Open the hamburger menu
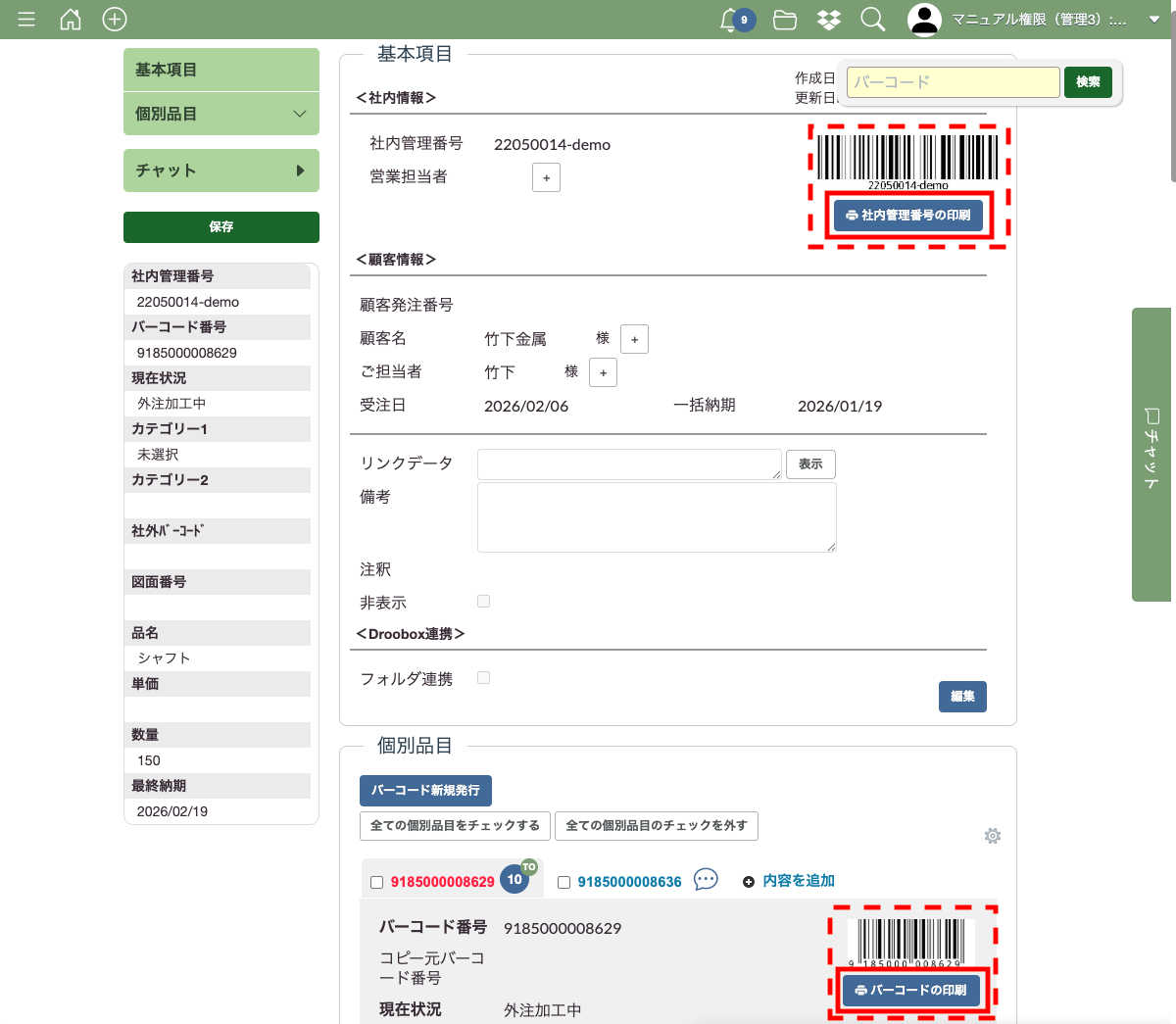The height and width of the screenshot is (1024, 1176). 26,20
